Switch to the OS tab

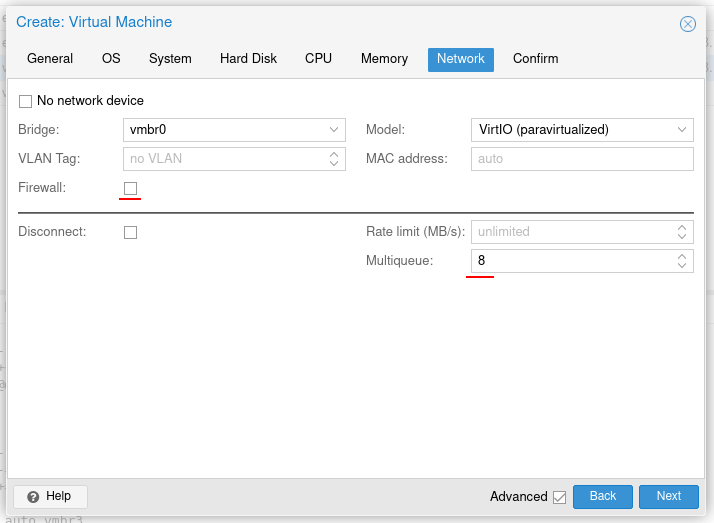click(x=111, y=59)
